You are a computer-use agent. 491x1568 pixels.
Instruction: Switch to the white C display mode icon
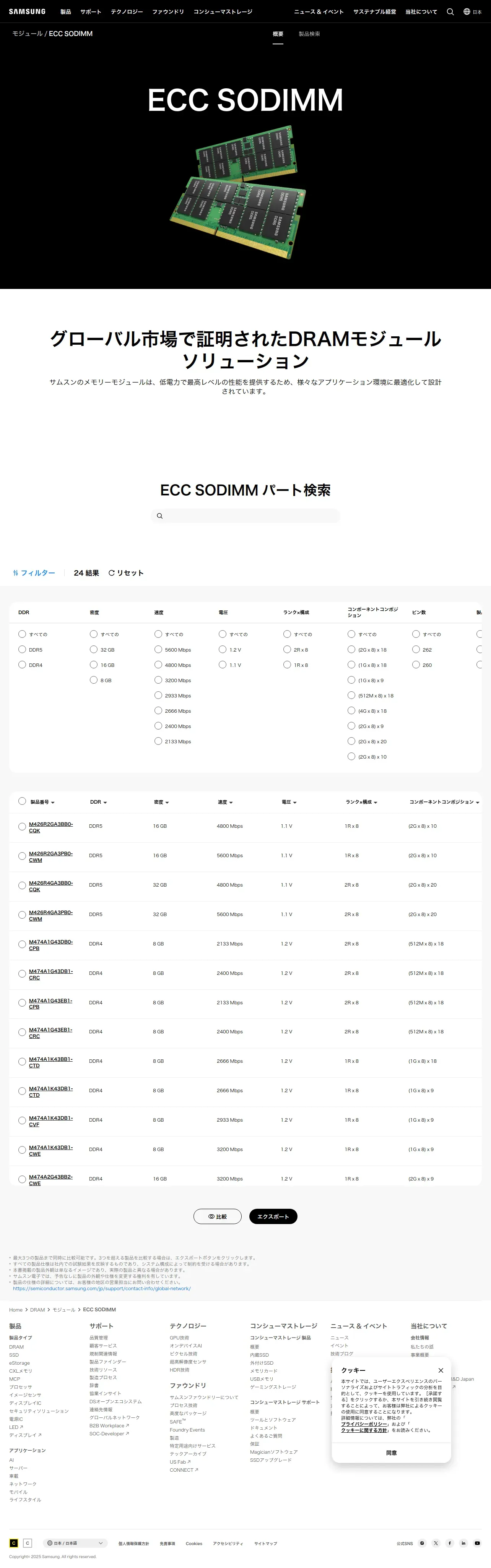pyautogui.click(x=28, y=1543)
